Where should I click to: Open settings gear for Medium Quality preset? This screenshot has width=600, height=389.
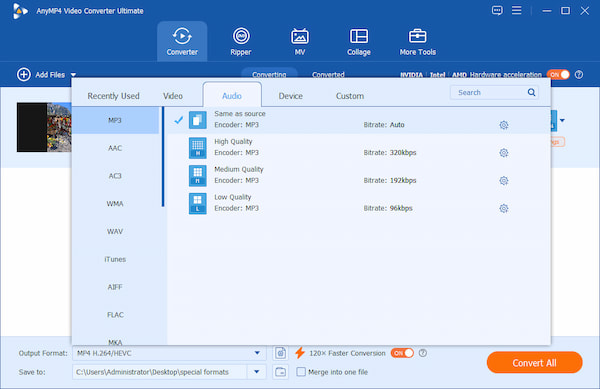(x=504, y=181)
